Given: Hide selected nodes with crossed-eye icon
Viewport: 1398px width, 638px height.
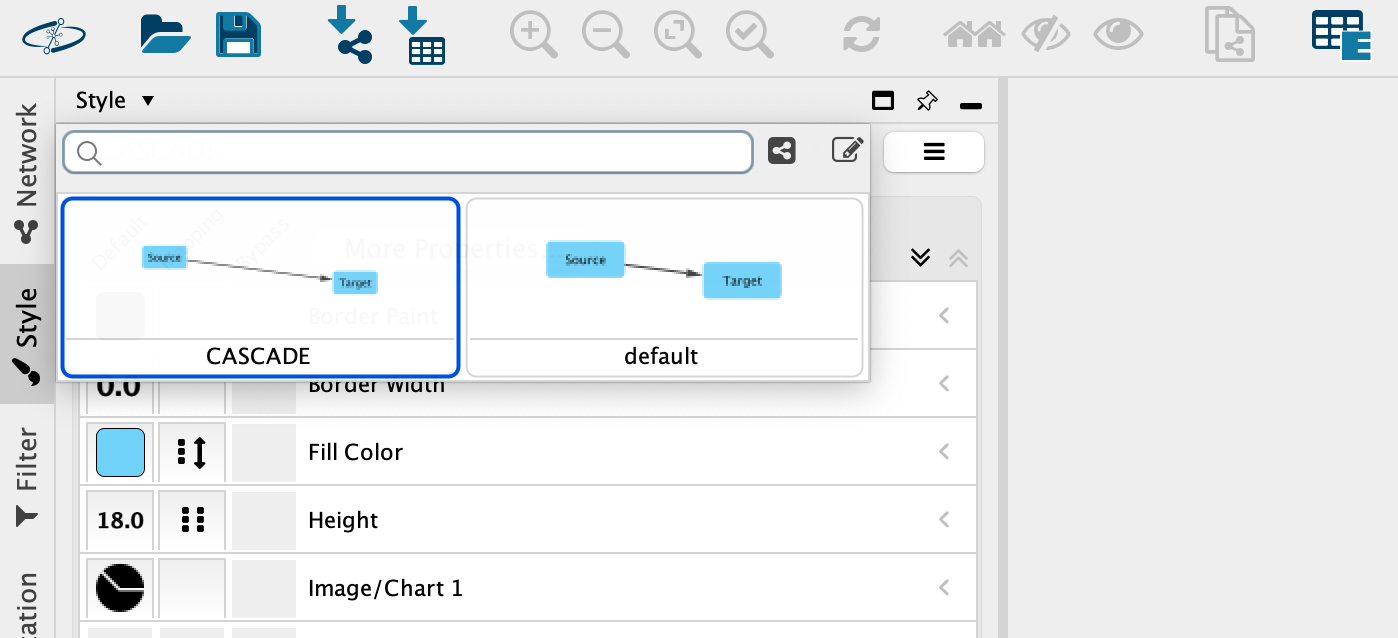Looking at the screenshot, I should click(1046, 35).
